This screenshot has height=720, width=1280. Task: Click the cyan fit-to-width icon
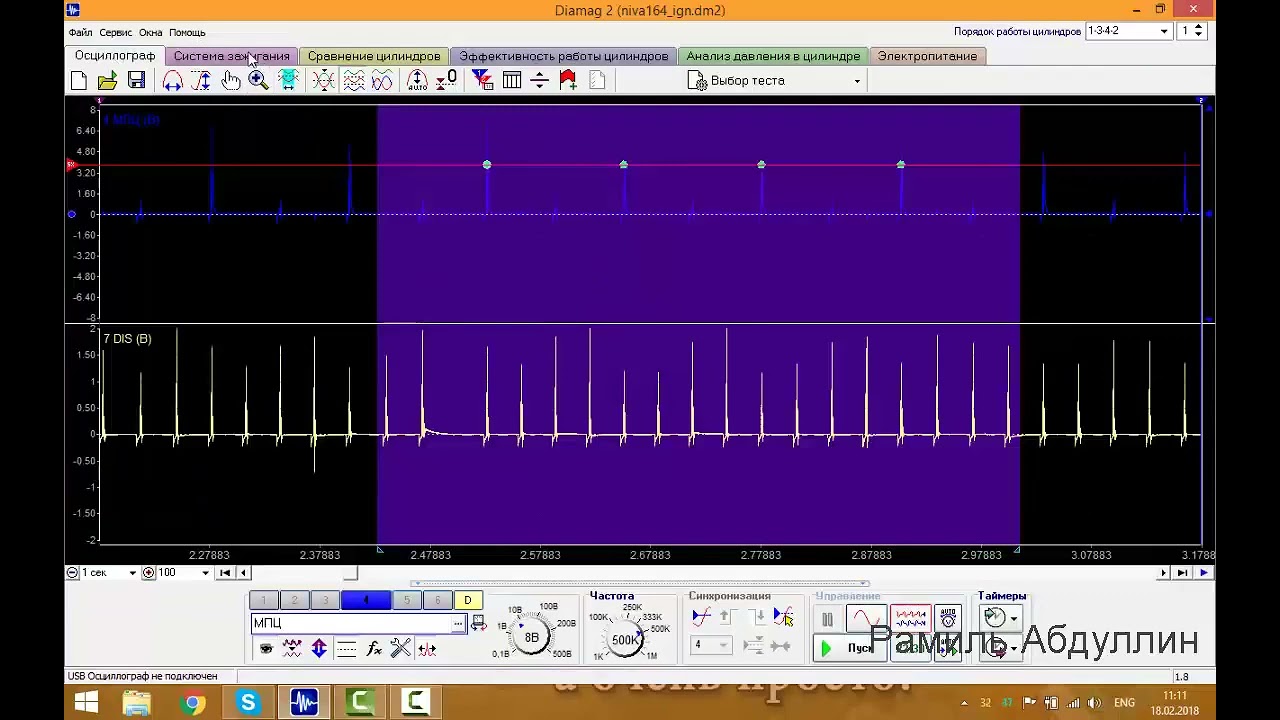(288, 81)
